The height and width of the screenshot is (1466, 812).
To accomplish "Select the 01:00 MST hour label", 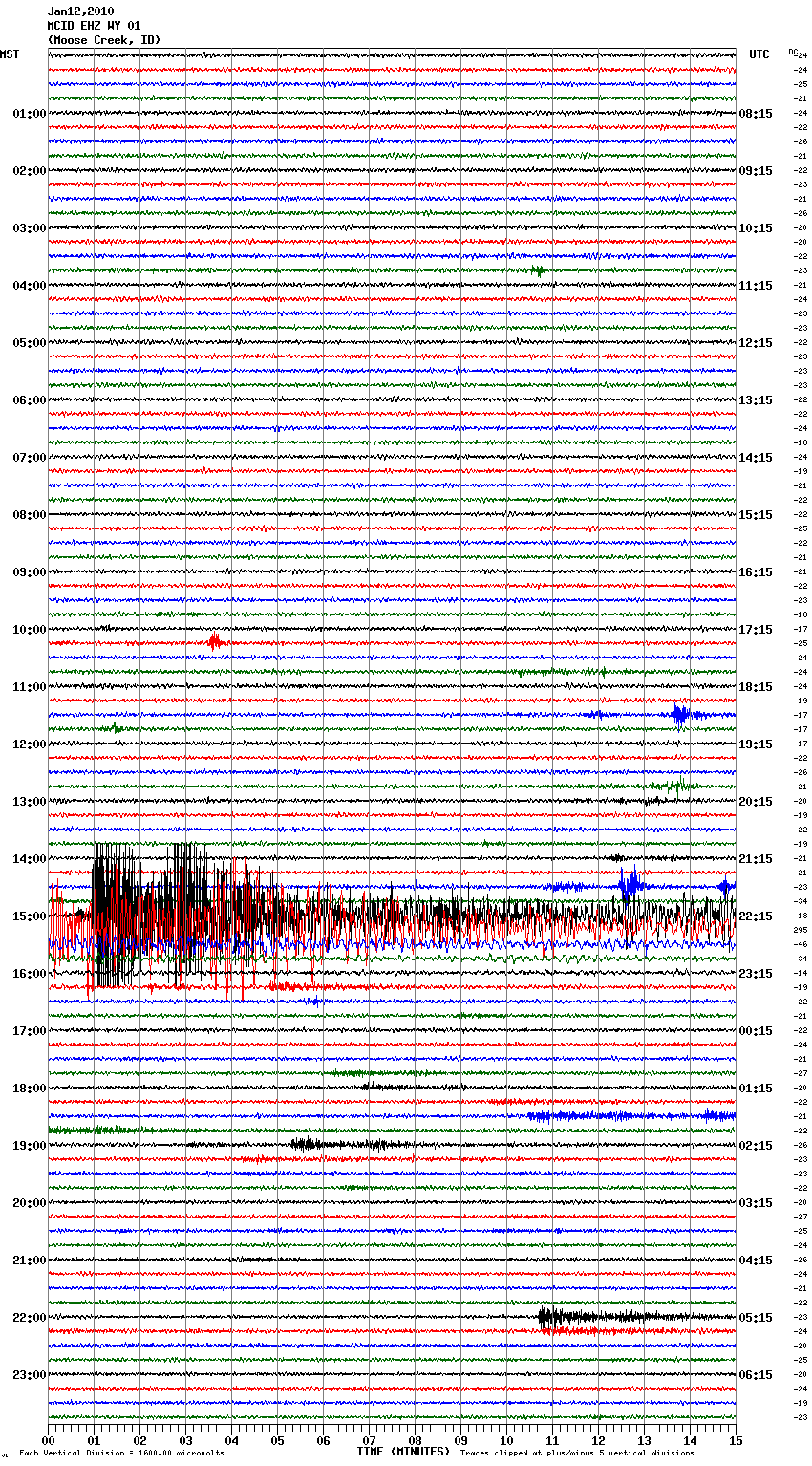I will click(x=30, y=114).
